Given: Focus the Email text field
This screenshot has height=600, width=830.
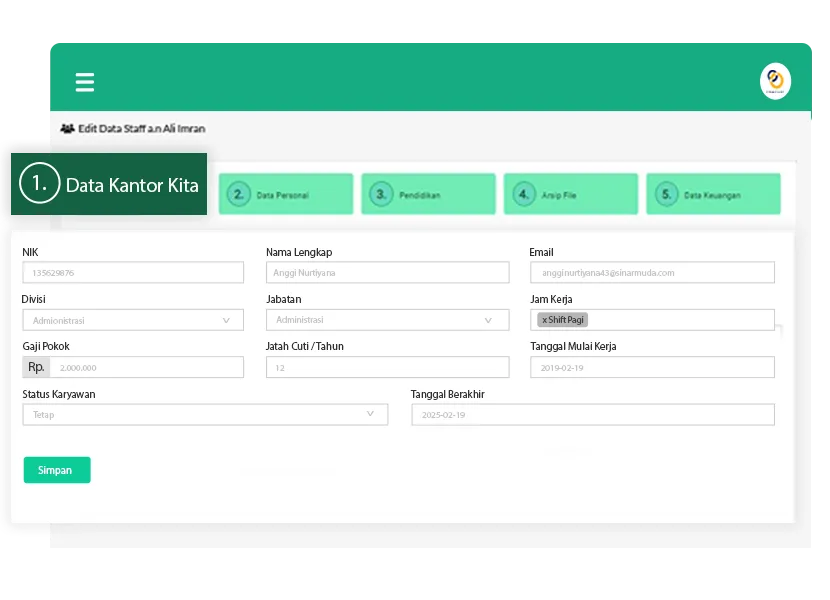Looking at the screenshot, I should point(652,272).
